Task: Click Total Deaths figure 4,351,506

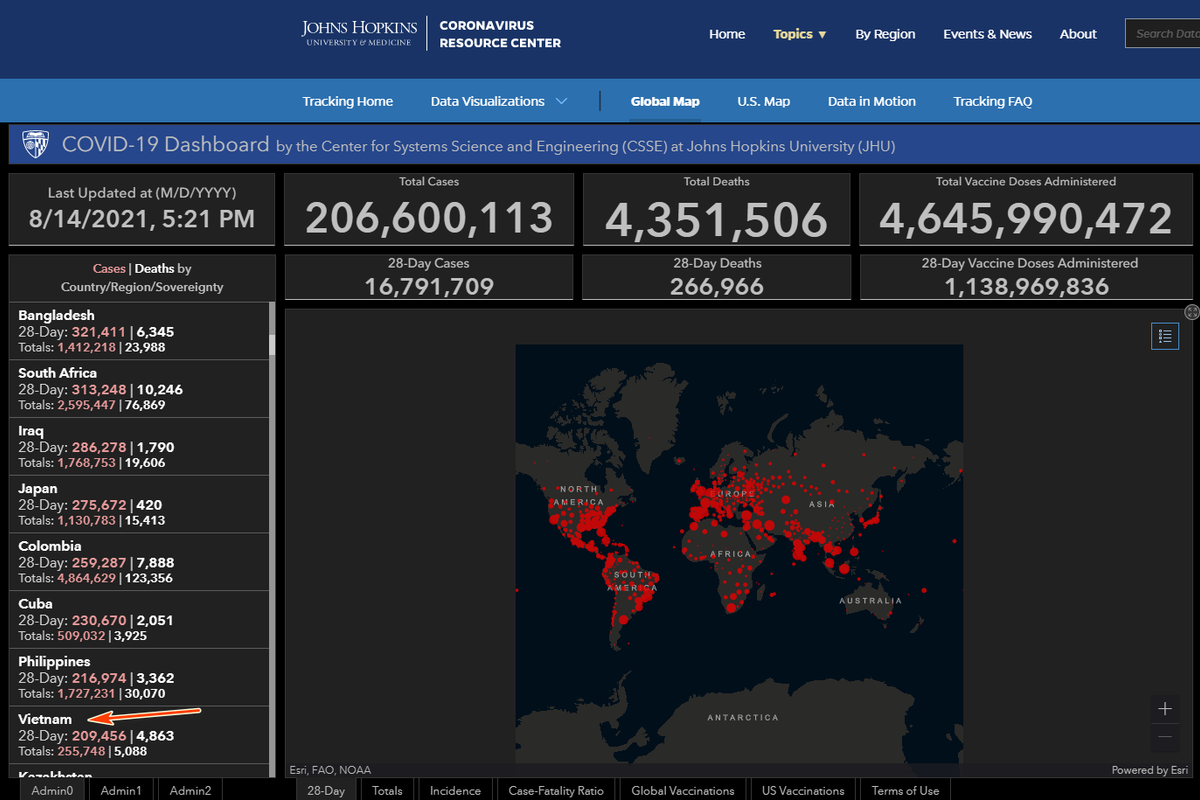Action: (x=716, y=220)
